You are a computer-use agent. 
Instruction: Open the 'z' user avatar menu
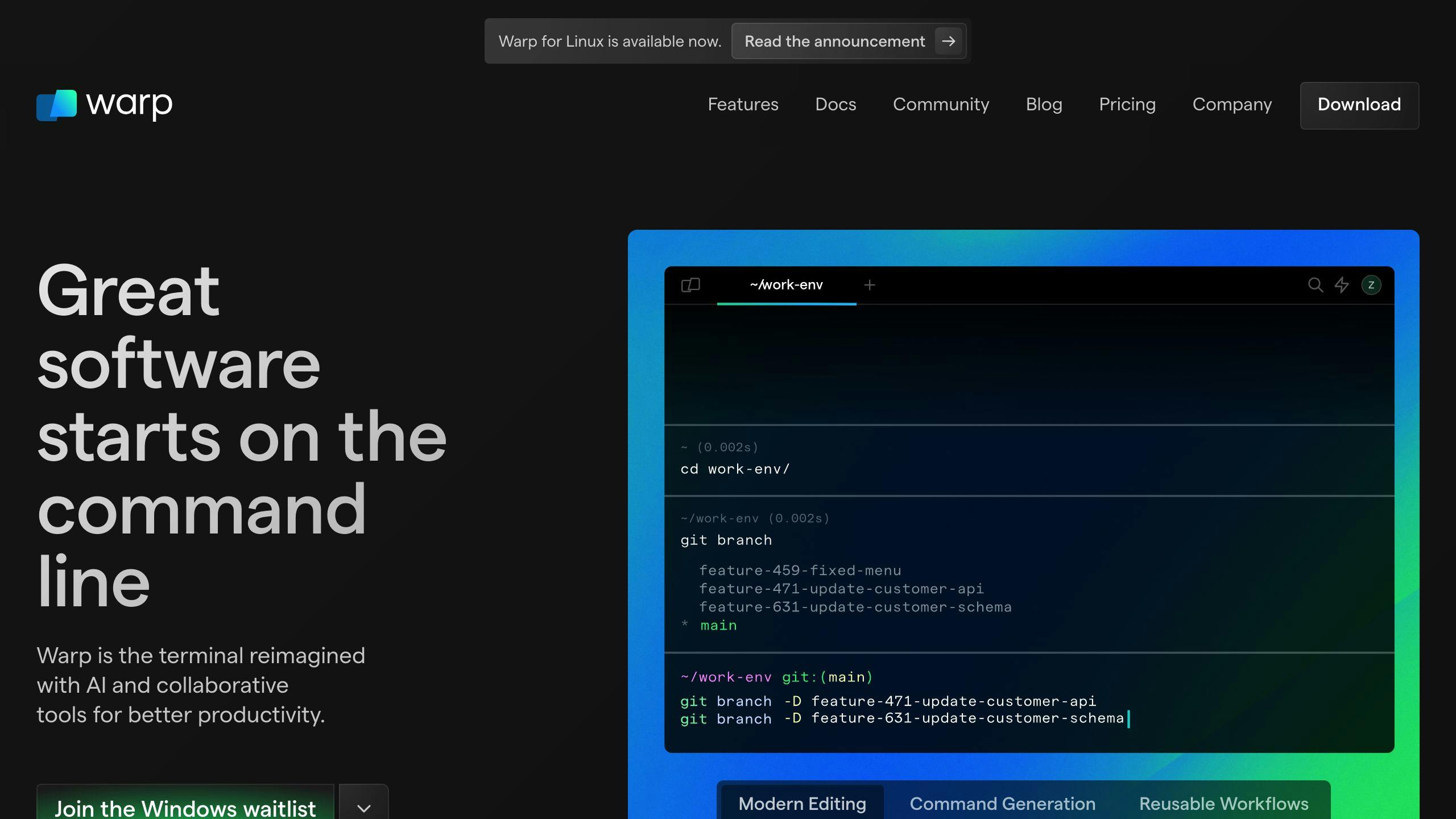1372,285
